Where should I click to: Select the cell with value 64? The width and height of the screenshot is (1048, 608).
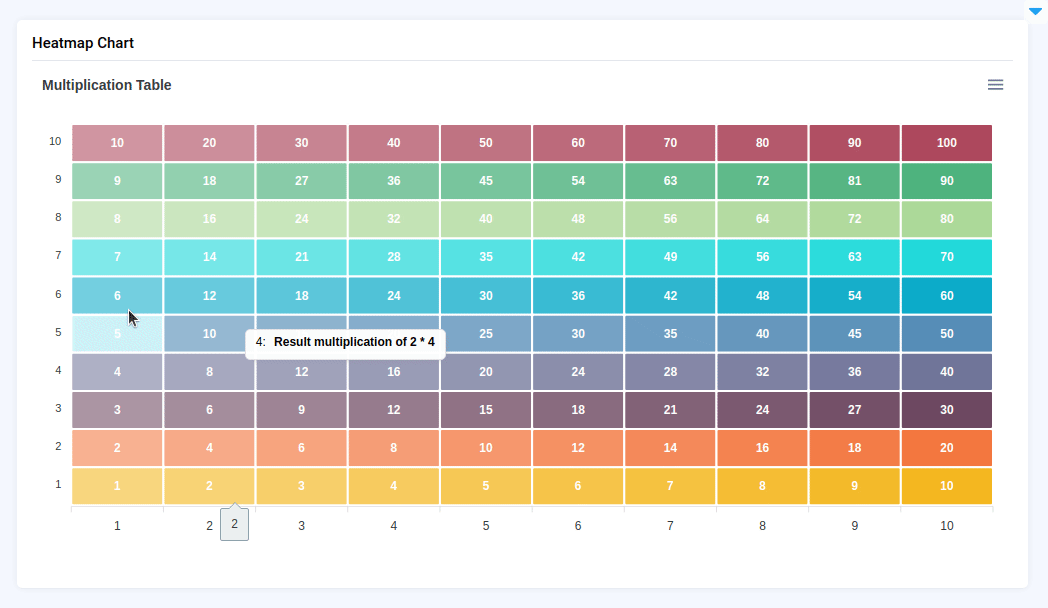762,219
